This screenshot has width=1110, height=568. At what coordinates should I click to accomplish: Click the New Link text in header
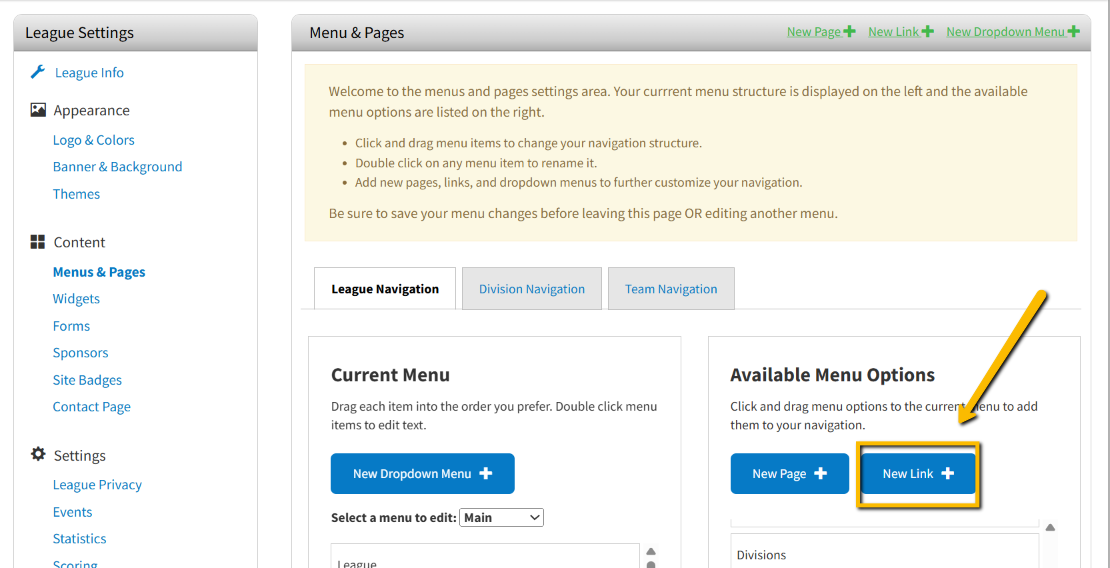(894, 32)
